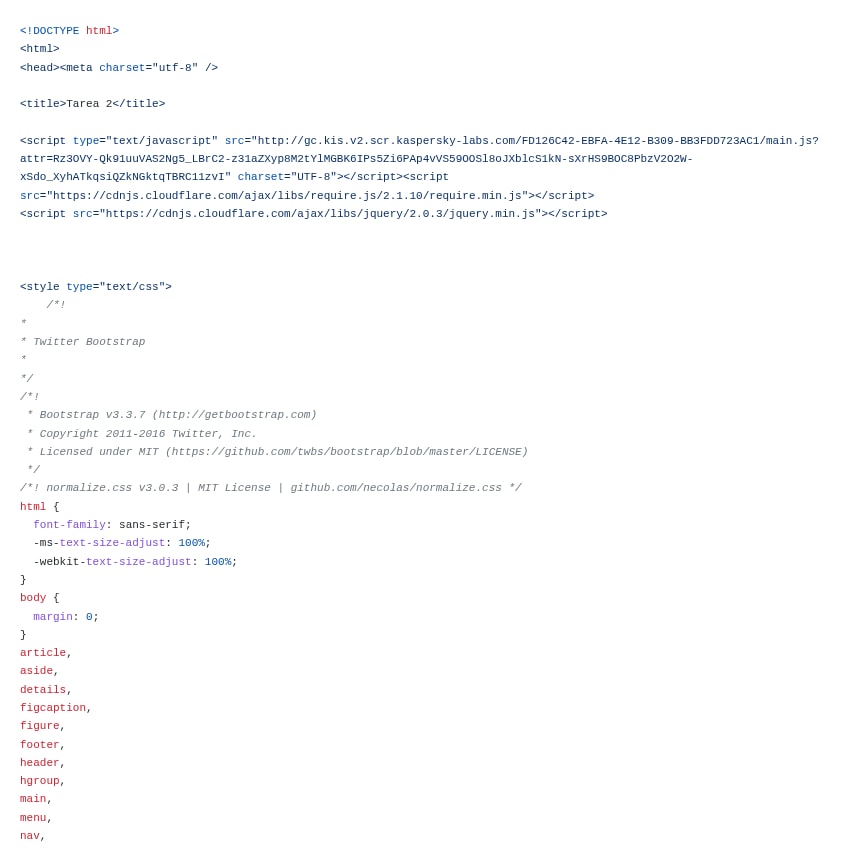Click the meta charset utf-8 attribute

[x=148, y=68]
